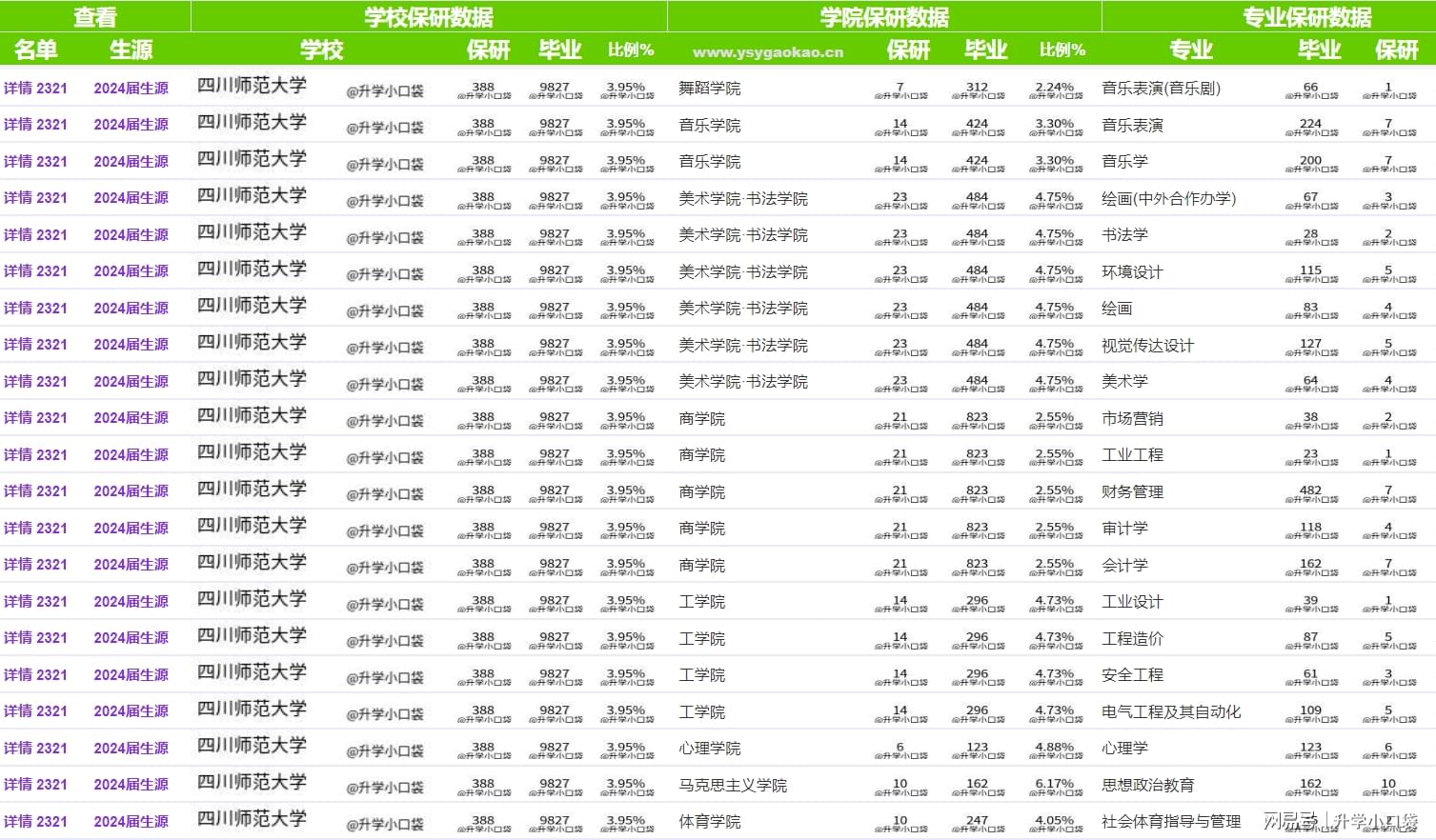Viewport: 1436px width, 840px height.
Task: Click 2024届生源 link in 美术学 row
Action: click(x=131, y=382)
